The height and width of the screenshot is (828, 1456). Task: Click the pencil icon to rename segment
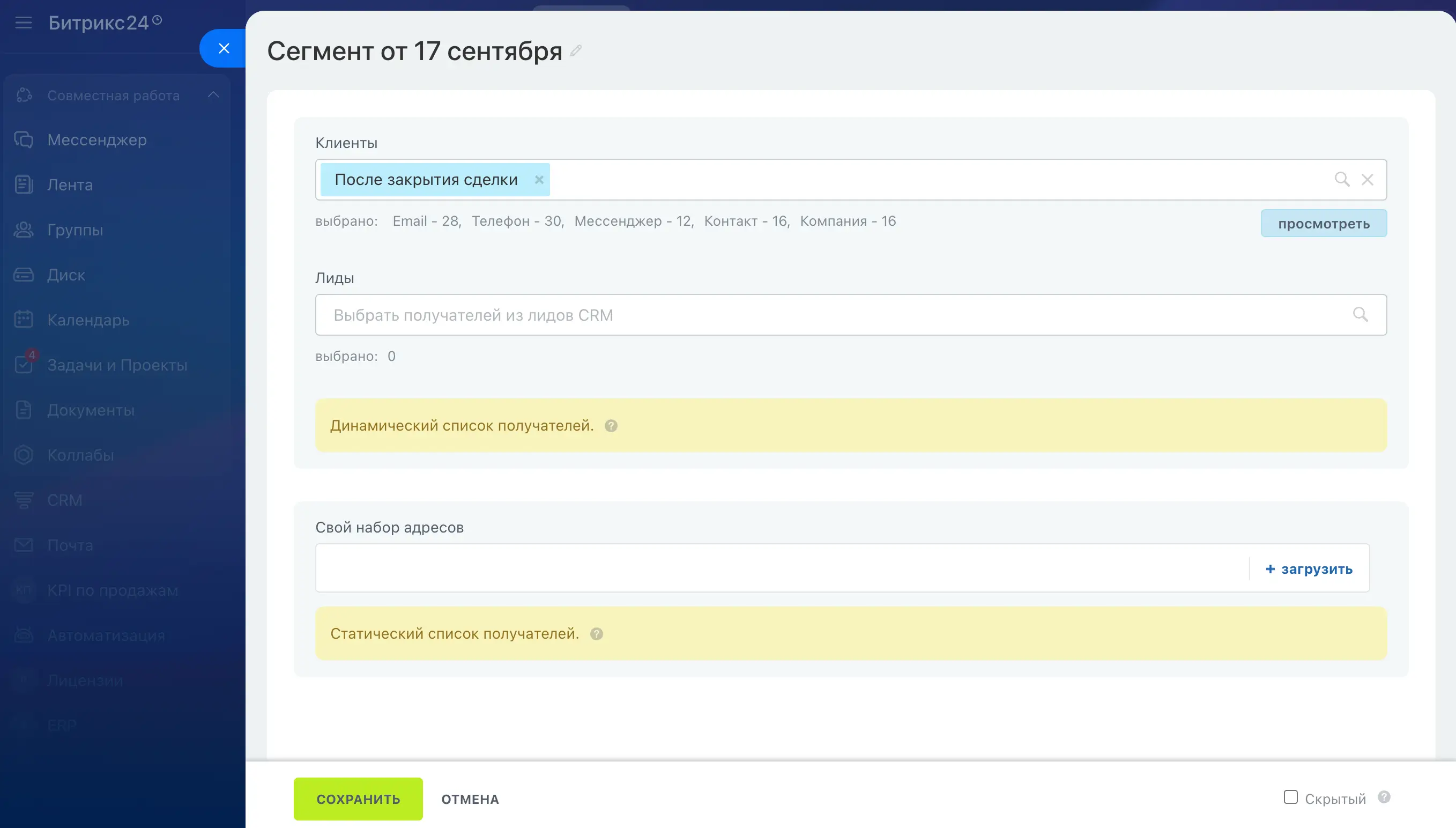click(x=576, y=51)
